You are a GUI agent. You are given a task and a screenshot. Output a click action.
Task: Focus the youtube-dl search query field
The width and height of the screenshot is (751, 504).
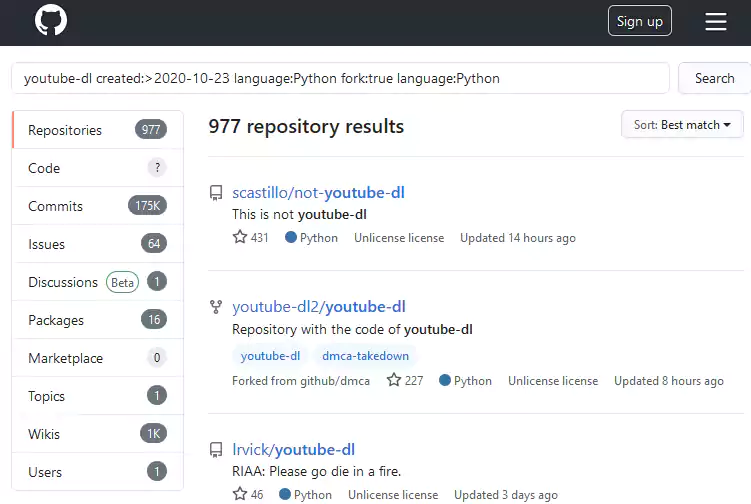point(340,78)
